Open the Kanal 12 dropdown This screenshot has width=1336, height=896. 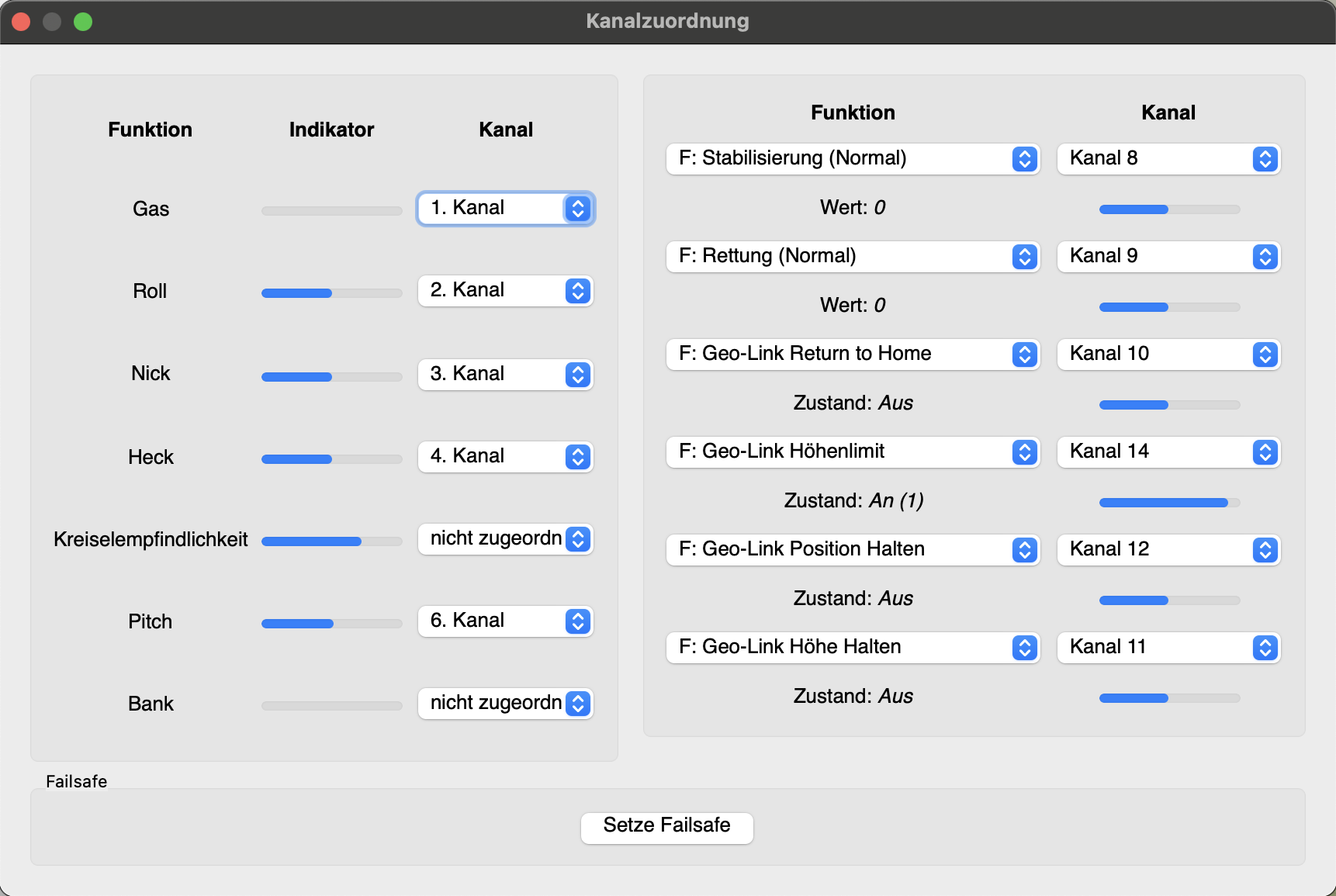(1168, 549)
